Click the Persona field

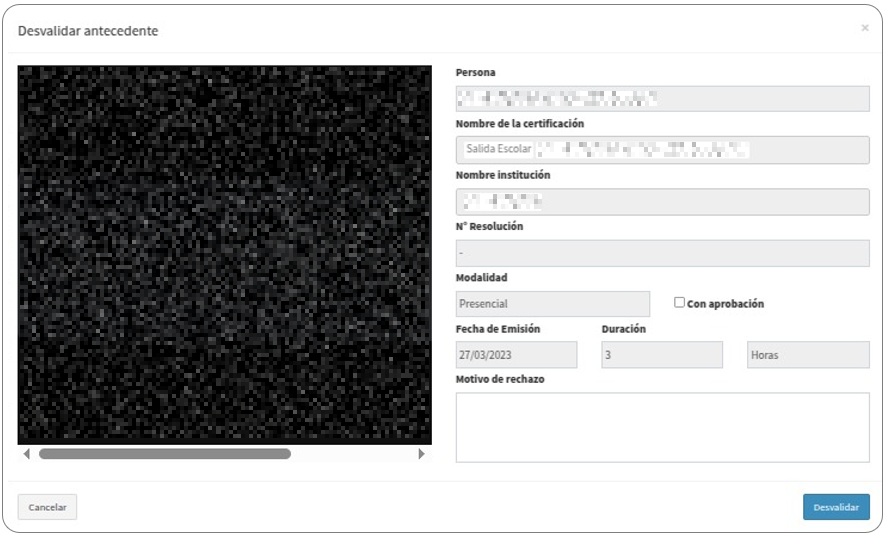coord(662,99)
